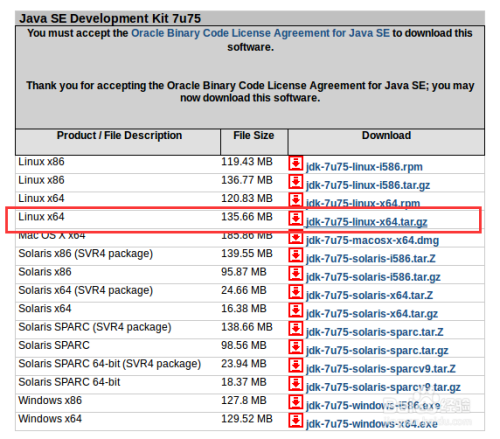
Task: Click download icon for jdk-7u75-solaris-sparc.tar.gz
Action: (x=296, y=347)
